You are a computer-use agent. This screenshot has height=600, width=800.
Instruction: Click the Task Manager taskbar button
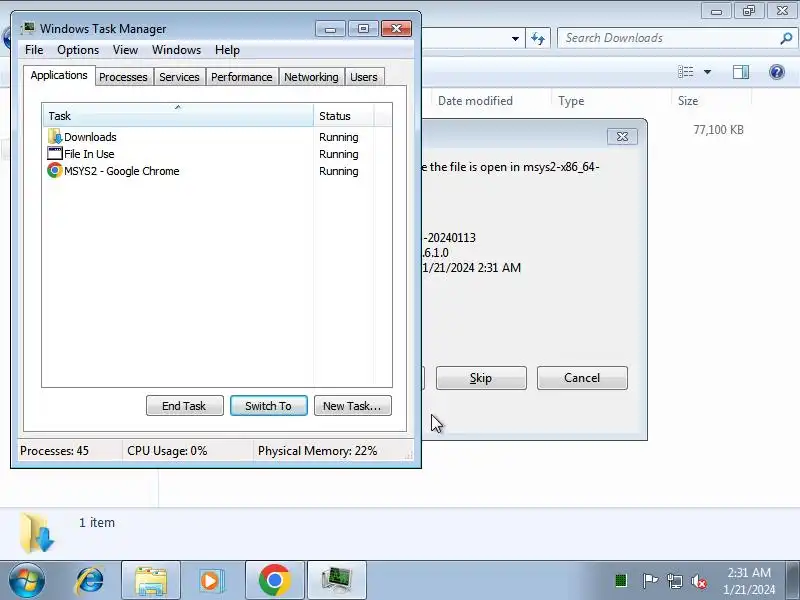coord(337,581)
